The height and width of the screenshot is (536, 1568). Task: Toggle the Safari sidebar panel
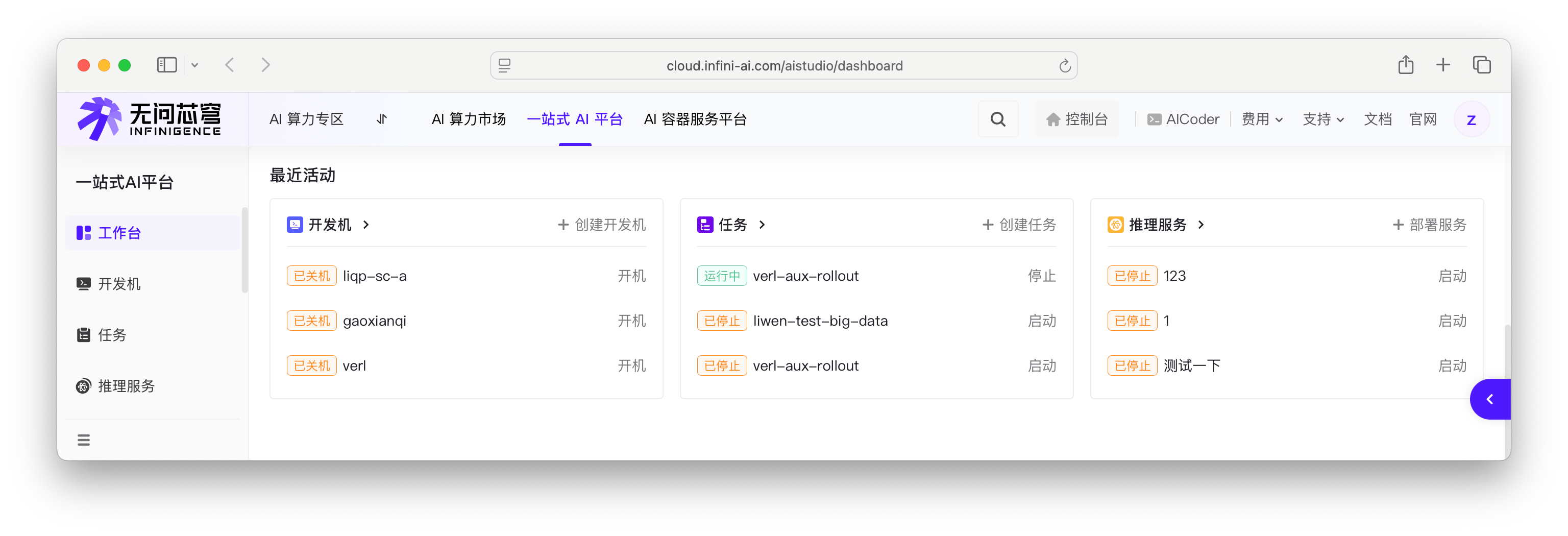click(x=167, y=65)
